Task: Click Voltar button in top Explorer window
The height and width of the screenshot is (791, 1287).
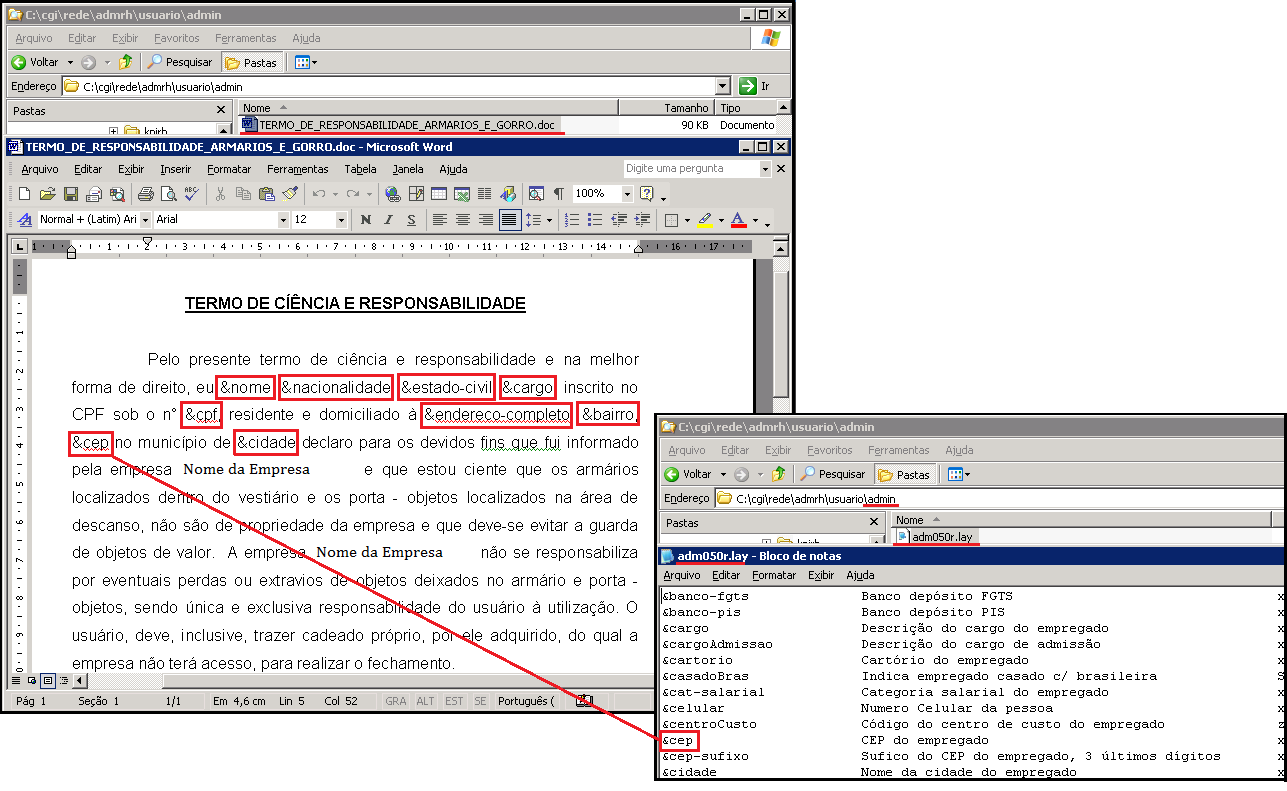Action: [x=35, y=62]
